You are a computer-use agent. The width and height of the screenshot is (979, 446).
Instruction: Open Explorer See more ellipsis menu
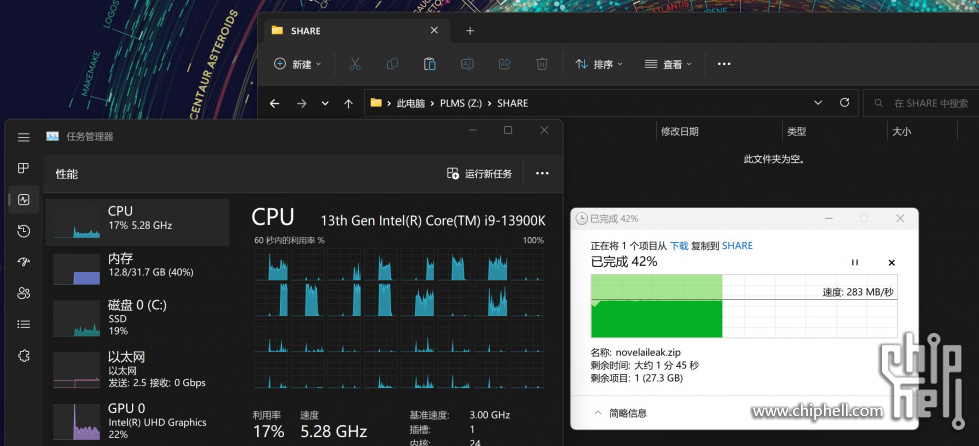point(724,64)
